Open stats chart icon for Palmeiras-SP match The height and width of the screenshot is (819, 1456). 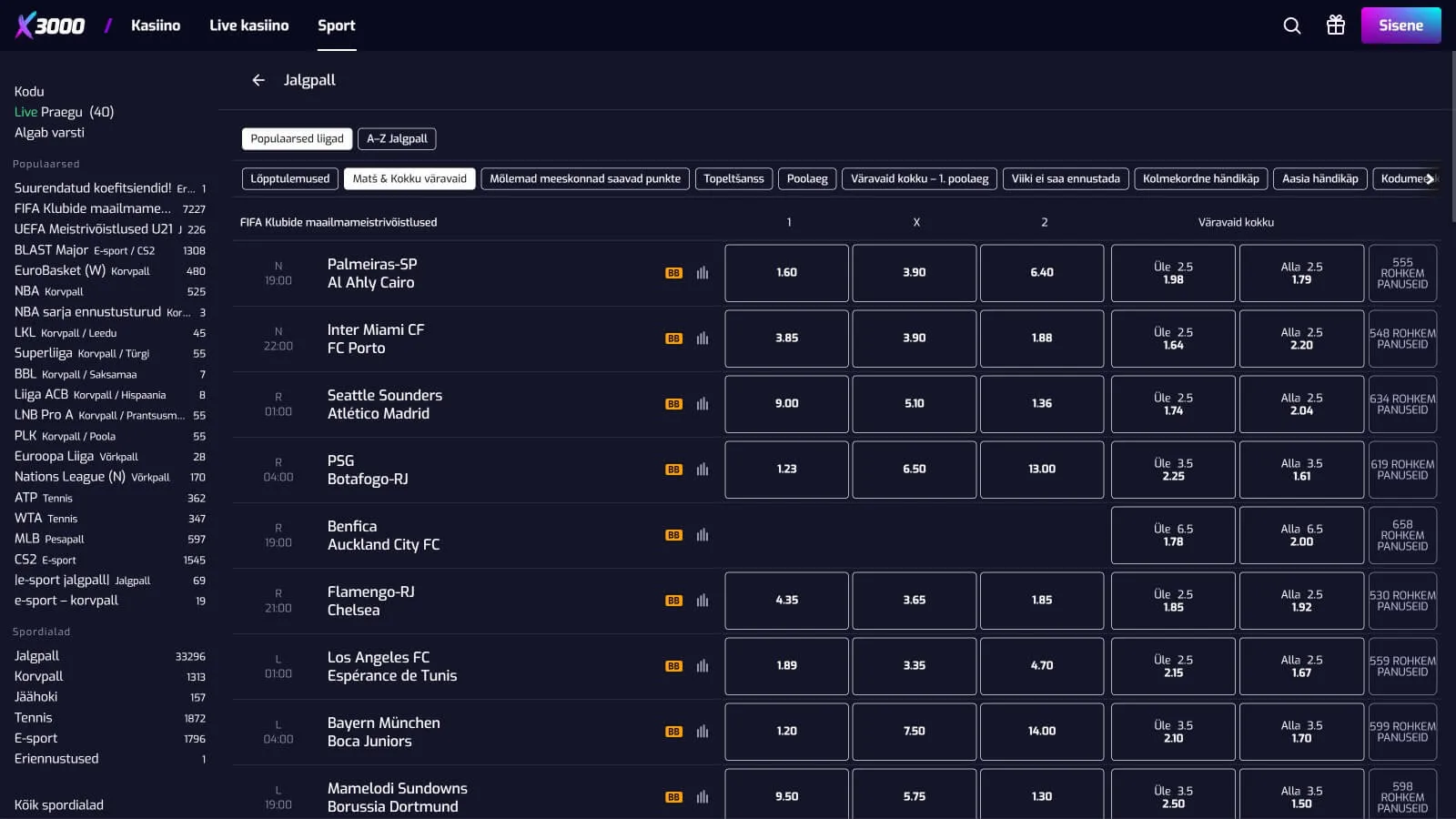click(703, 273)
